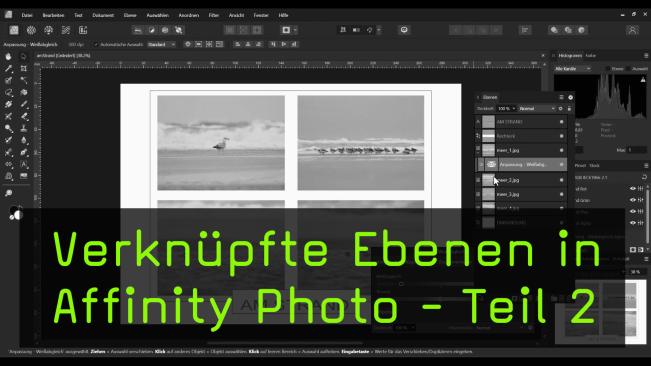The height and width of the screenshot is (366, 651).
Task: Open the Alle Kanäle dropdown
Action: pos(572,68)
